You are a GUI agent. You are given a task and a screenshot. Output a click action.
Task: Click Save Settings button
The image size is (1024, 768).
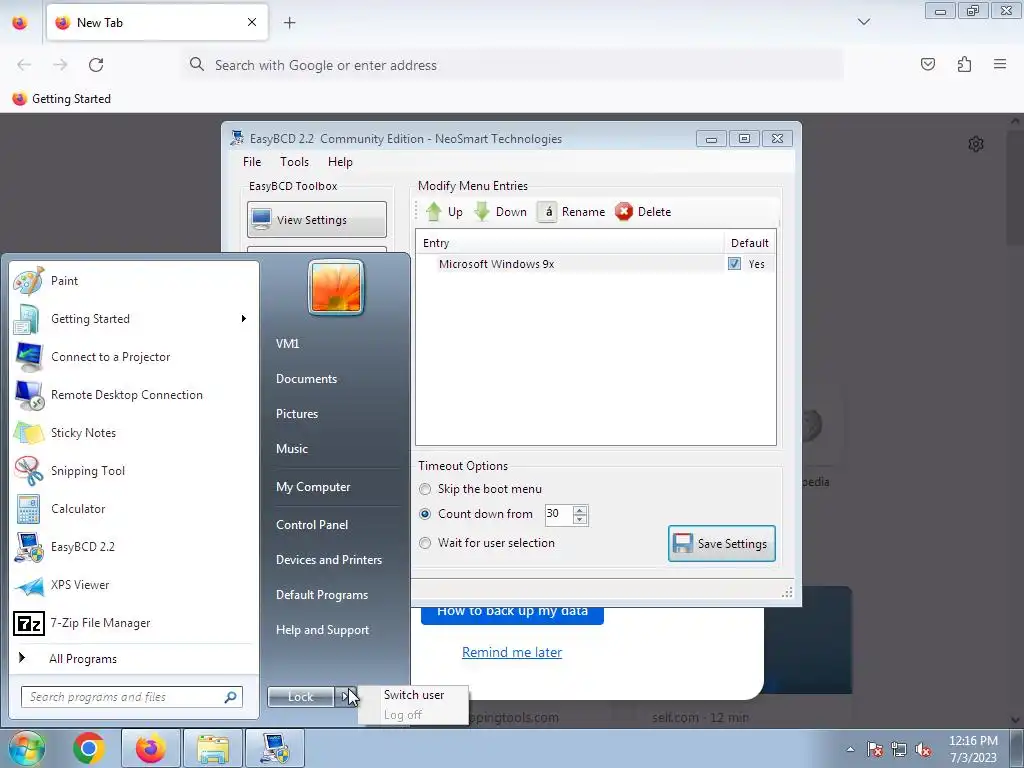(722, 543)
